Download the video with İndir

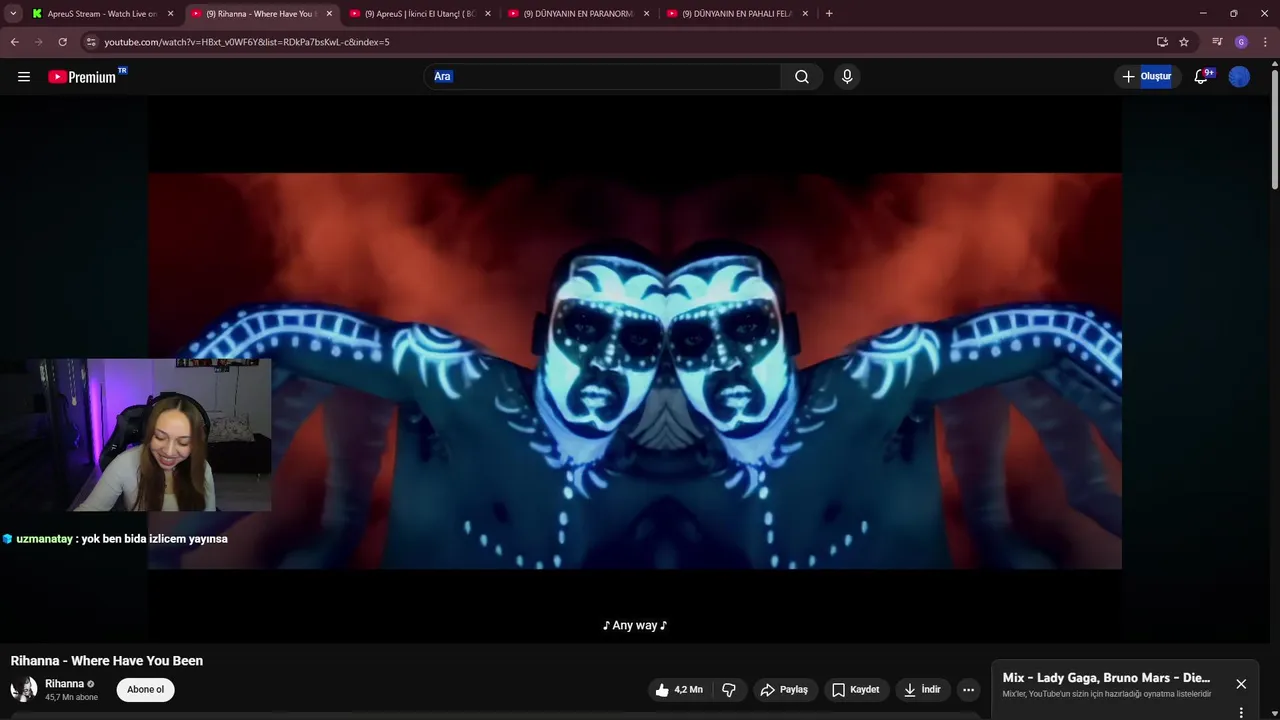tap(922, 690)
